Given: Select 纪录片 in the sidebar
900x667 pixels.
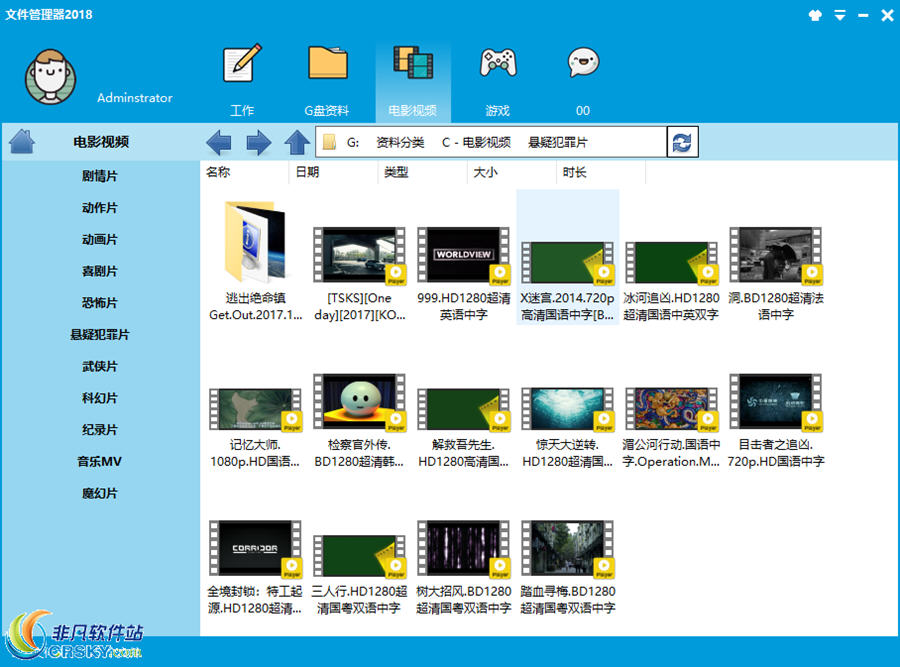Looking at the screenshot, I should 100,430.
